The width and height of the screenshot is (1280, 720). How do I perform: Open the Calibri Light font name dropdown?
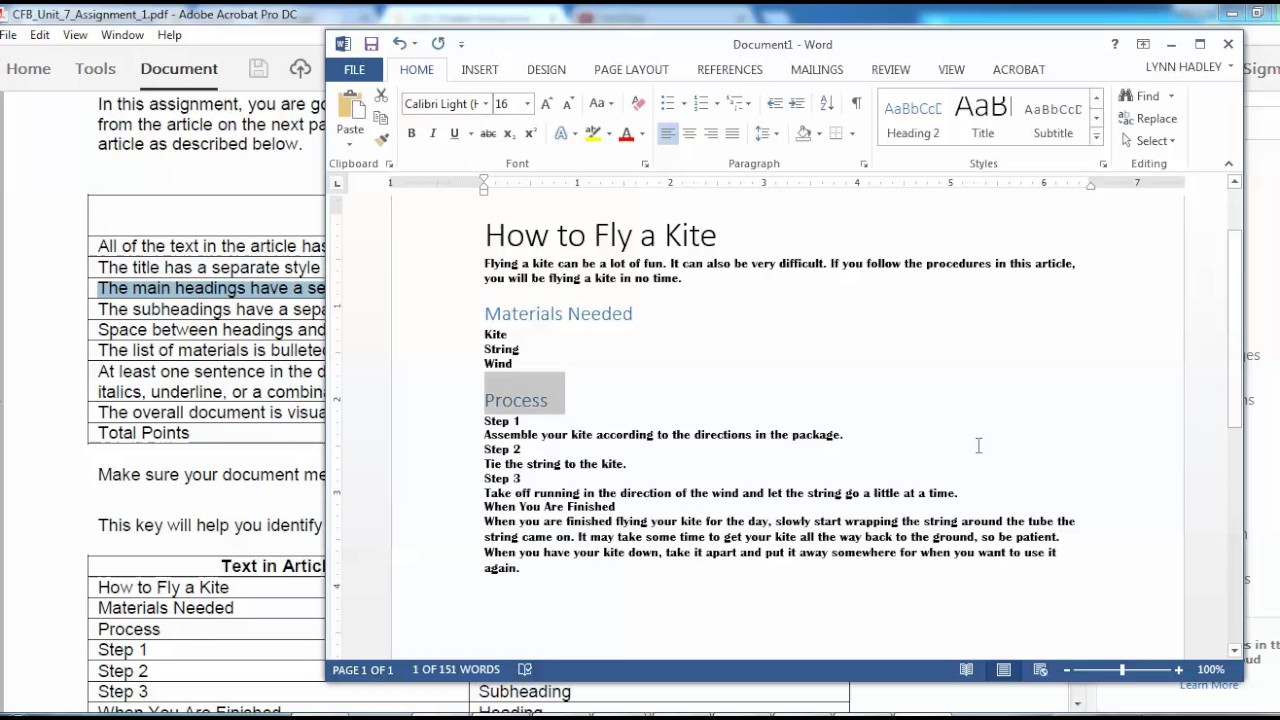click(486, 104)
